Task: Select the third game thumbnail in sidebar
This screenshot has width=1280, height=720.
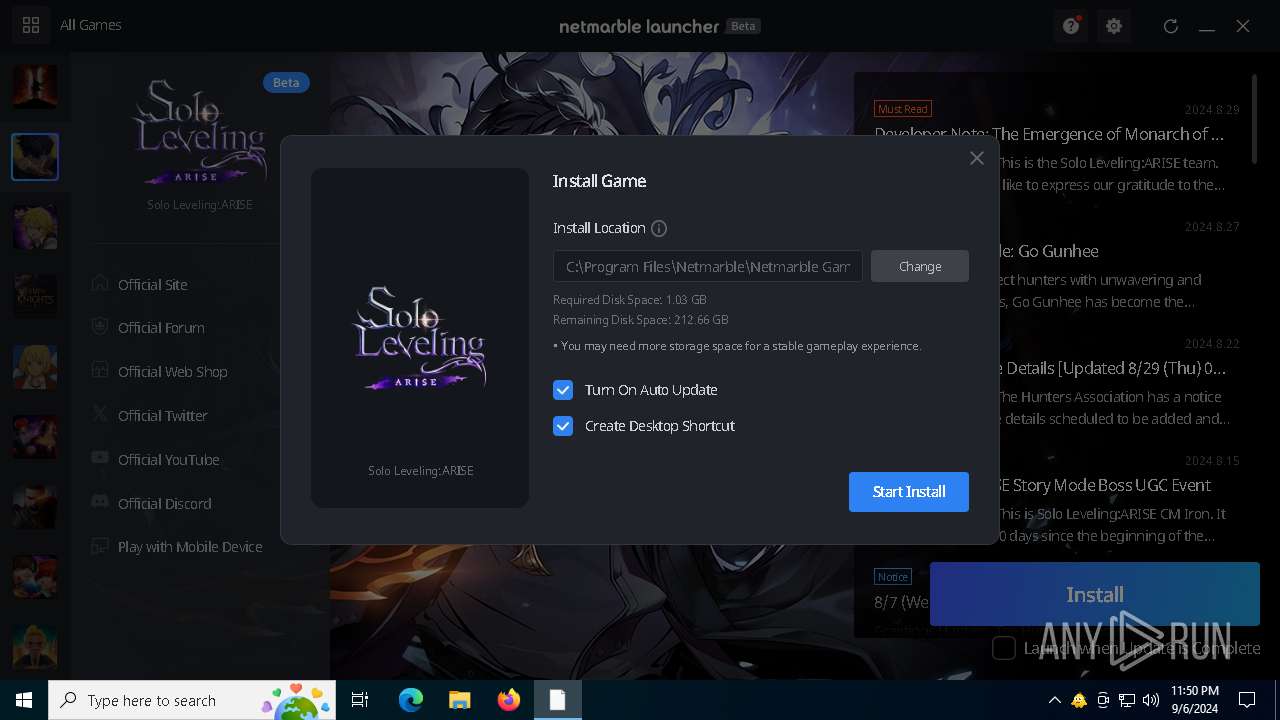Action: pyautogui.click(x=35, y=227)
